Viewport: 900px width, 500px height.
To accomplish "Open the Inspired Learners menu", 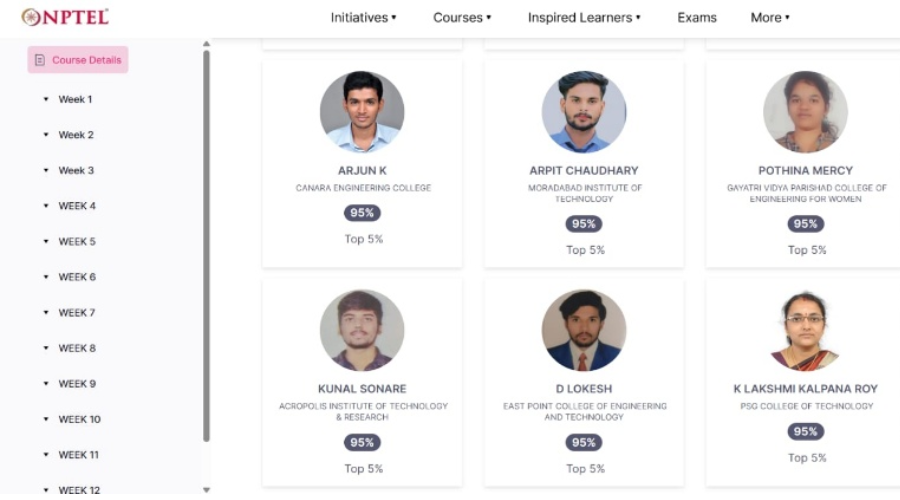I will click(584, 18).
